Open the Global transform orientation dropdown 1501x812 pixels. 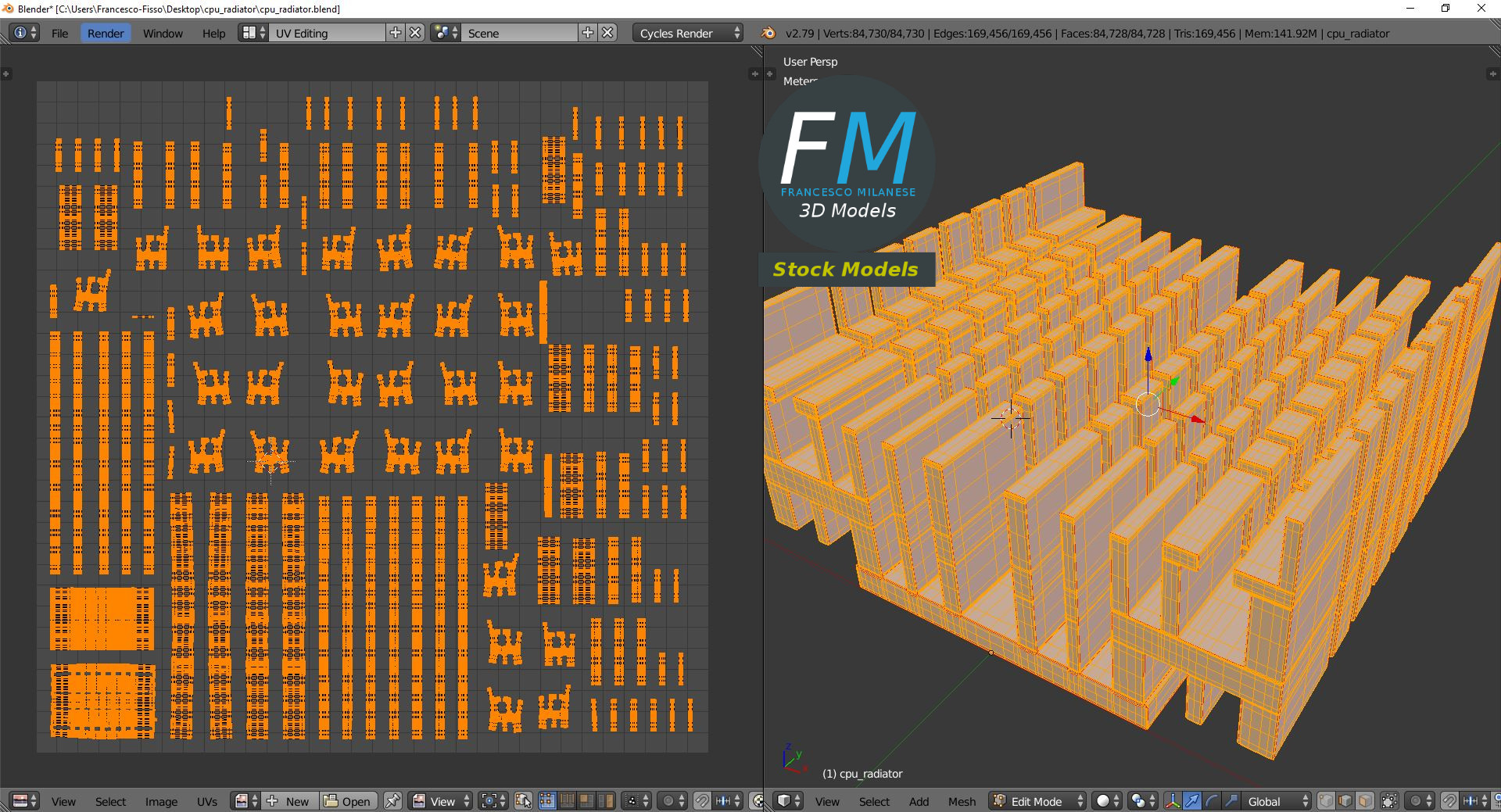pos(1276,801)
